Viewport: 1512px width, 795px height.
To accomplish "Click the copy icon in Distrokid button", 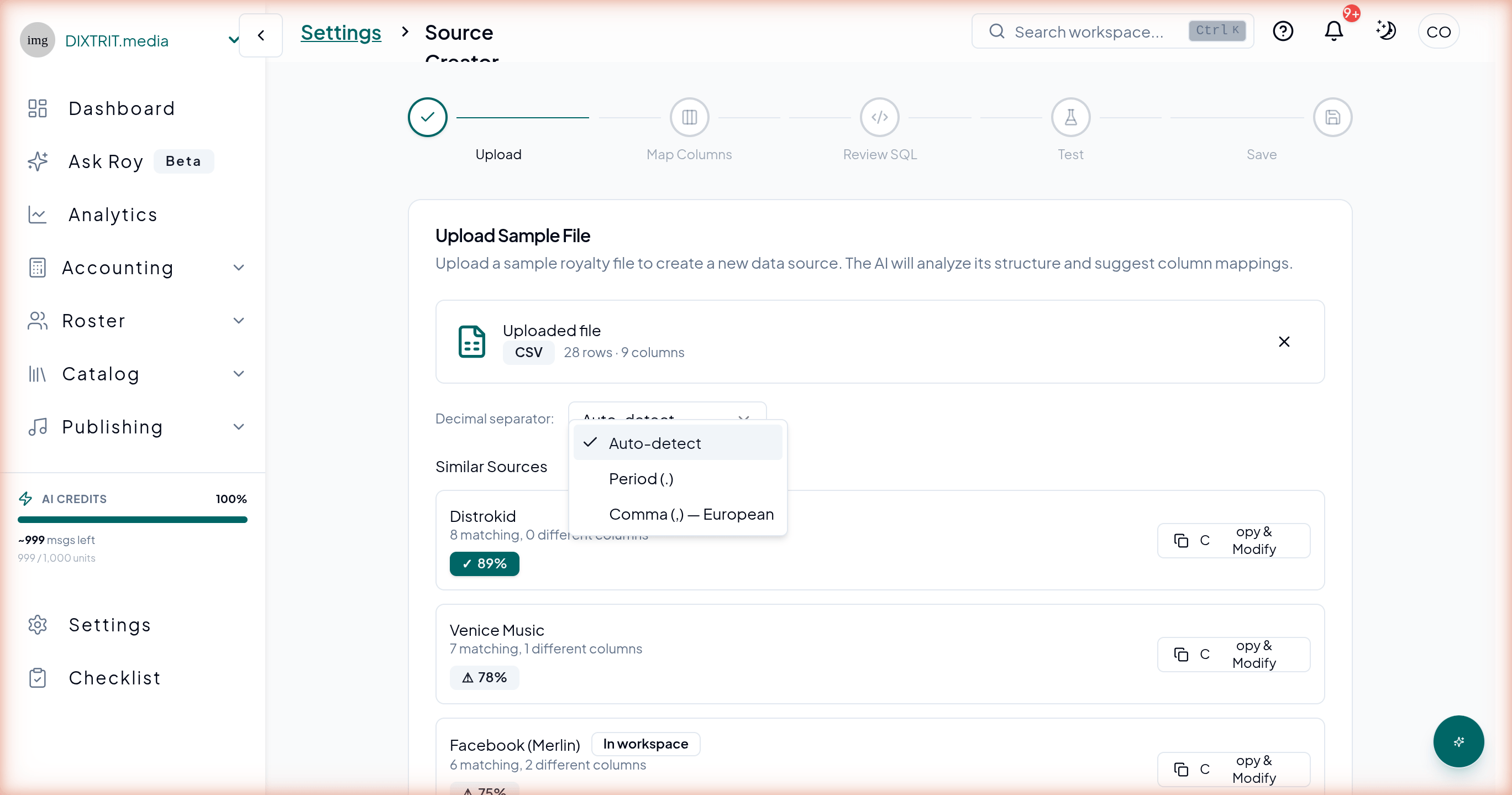I will click(x=1181, y=540).
